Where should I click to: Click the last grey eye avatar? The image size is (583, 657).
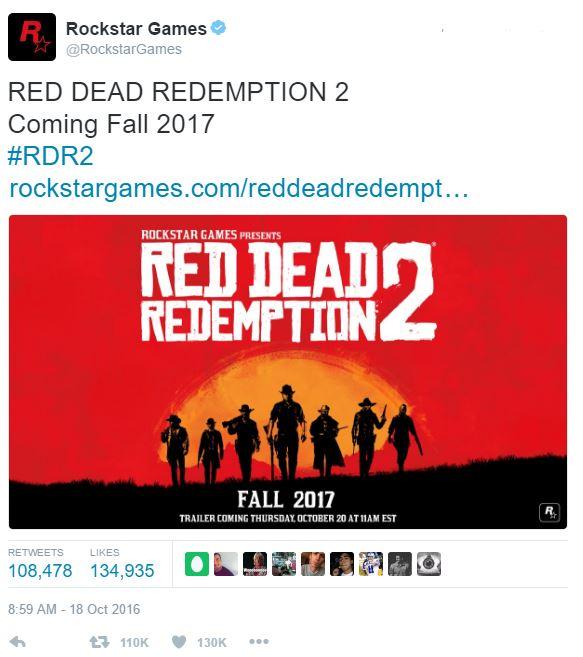pyautogui.click(x=428, y=564)
